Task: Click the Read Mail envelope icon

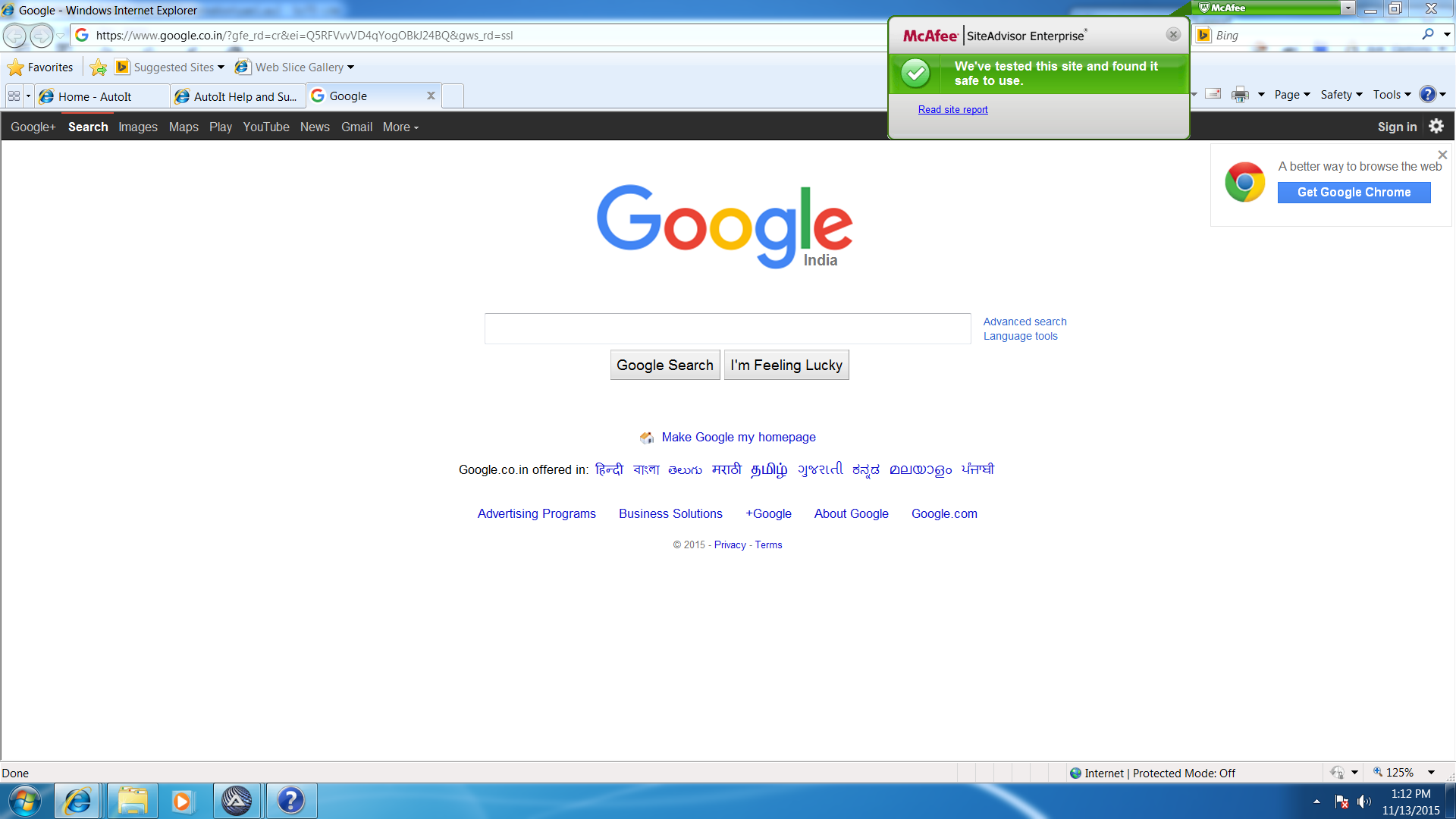Action: pyautogui.click(x=1213, y=94)
